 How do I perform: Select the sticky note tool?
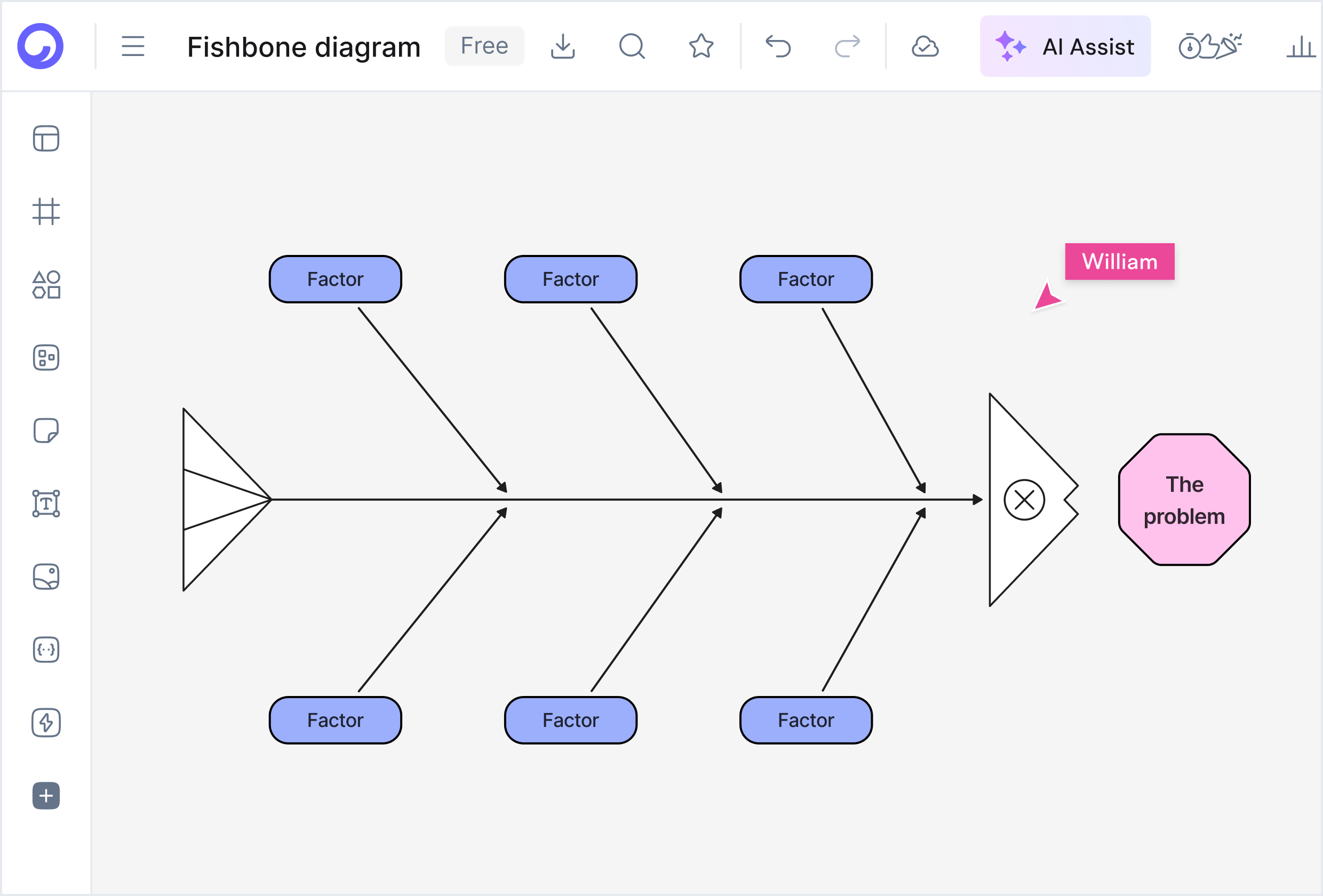[x=46, y=430]
